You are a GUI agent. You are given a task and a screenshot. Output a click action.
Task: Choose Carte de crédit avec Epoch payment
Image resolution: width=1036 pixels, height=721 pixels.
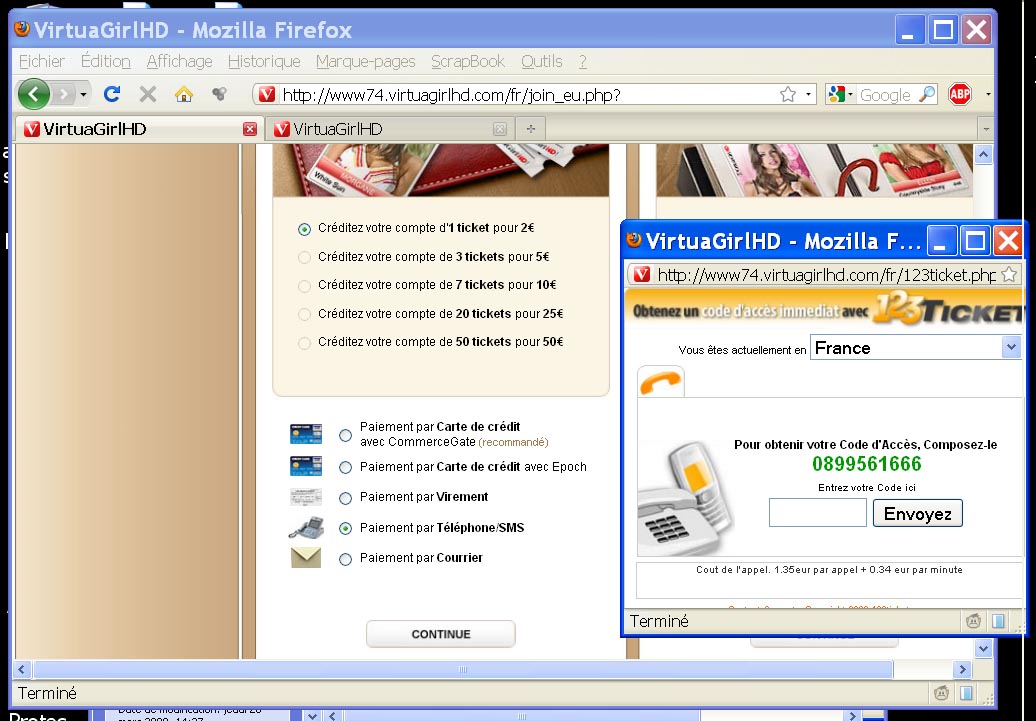pyautogui.click(x=345, y=467)
